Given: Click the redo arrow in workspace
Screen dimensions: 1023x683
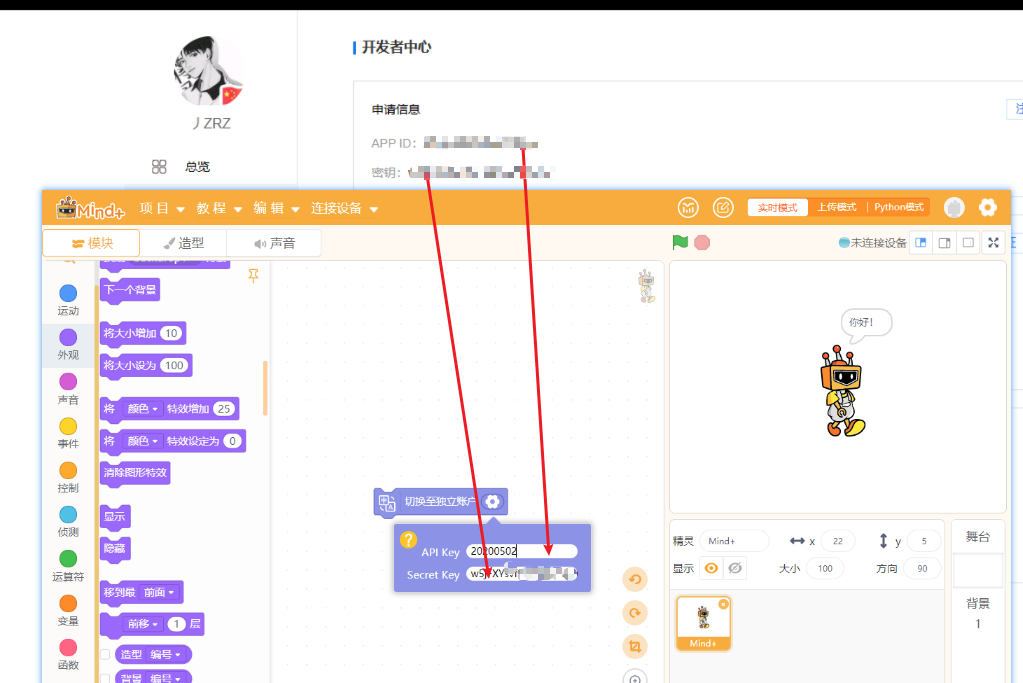Looking at the screenshot, I should coord(635,613).
